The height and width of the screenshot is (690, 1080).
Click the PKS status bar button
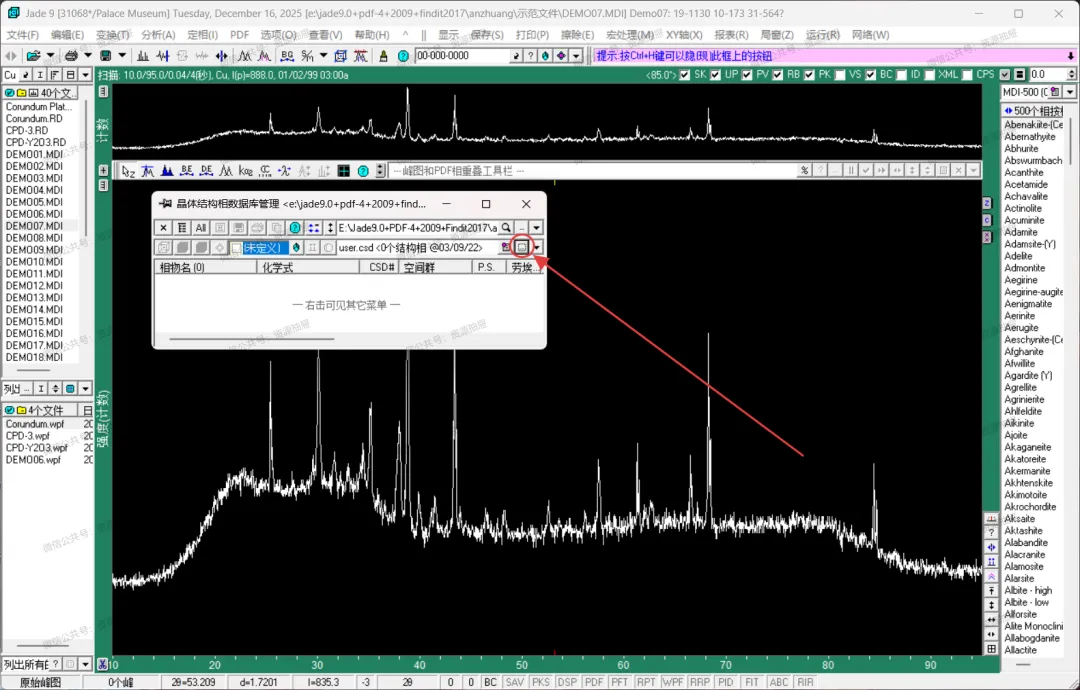pos(541,682)
